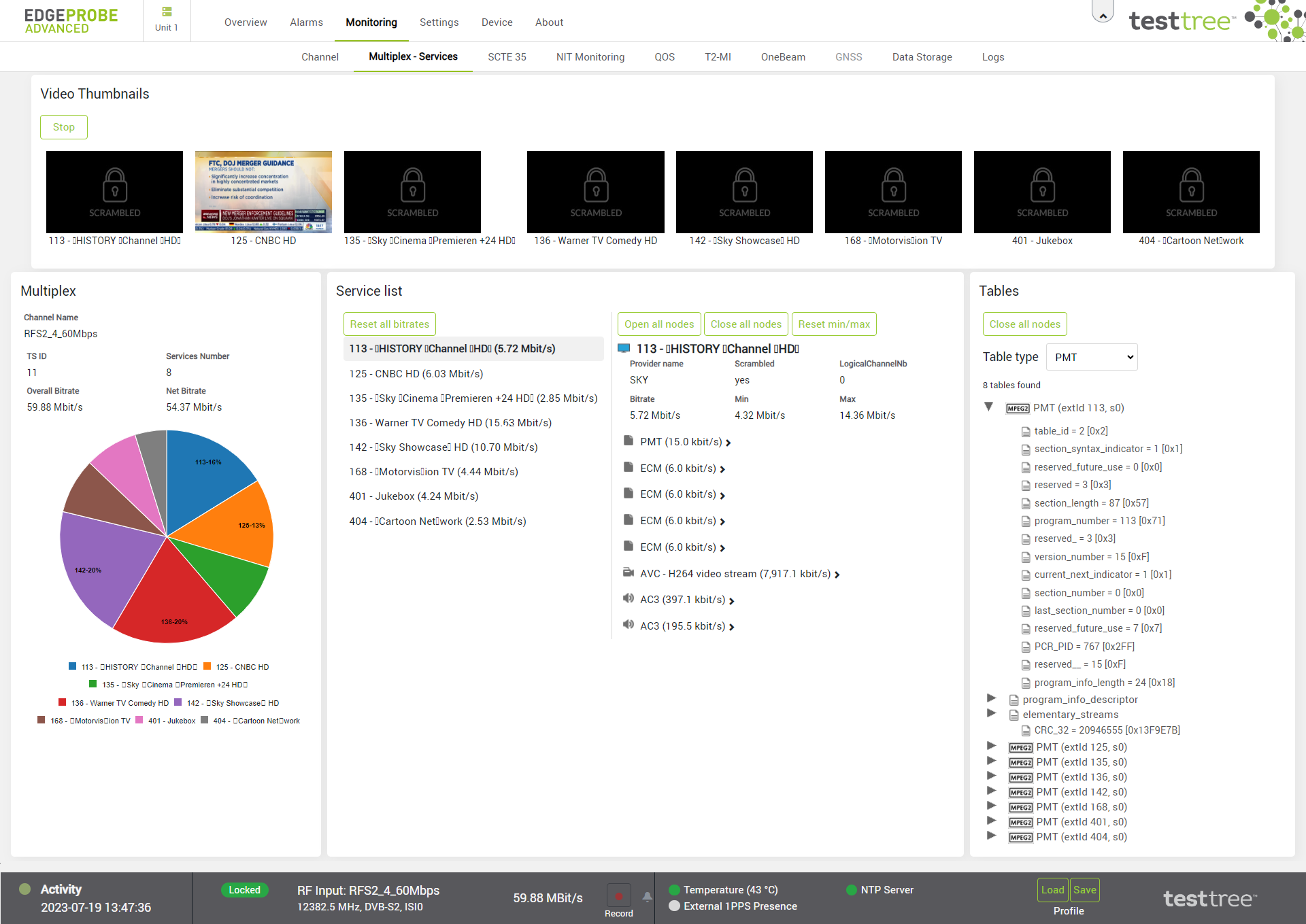Reset min/max bitrate values

point(834,324)
